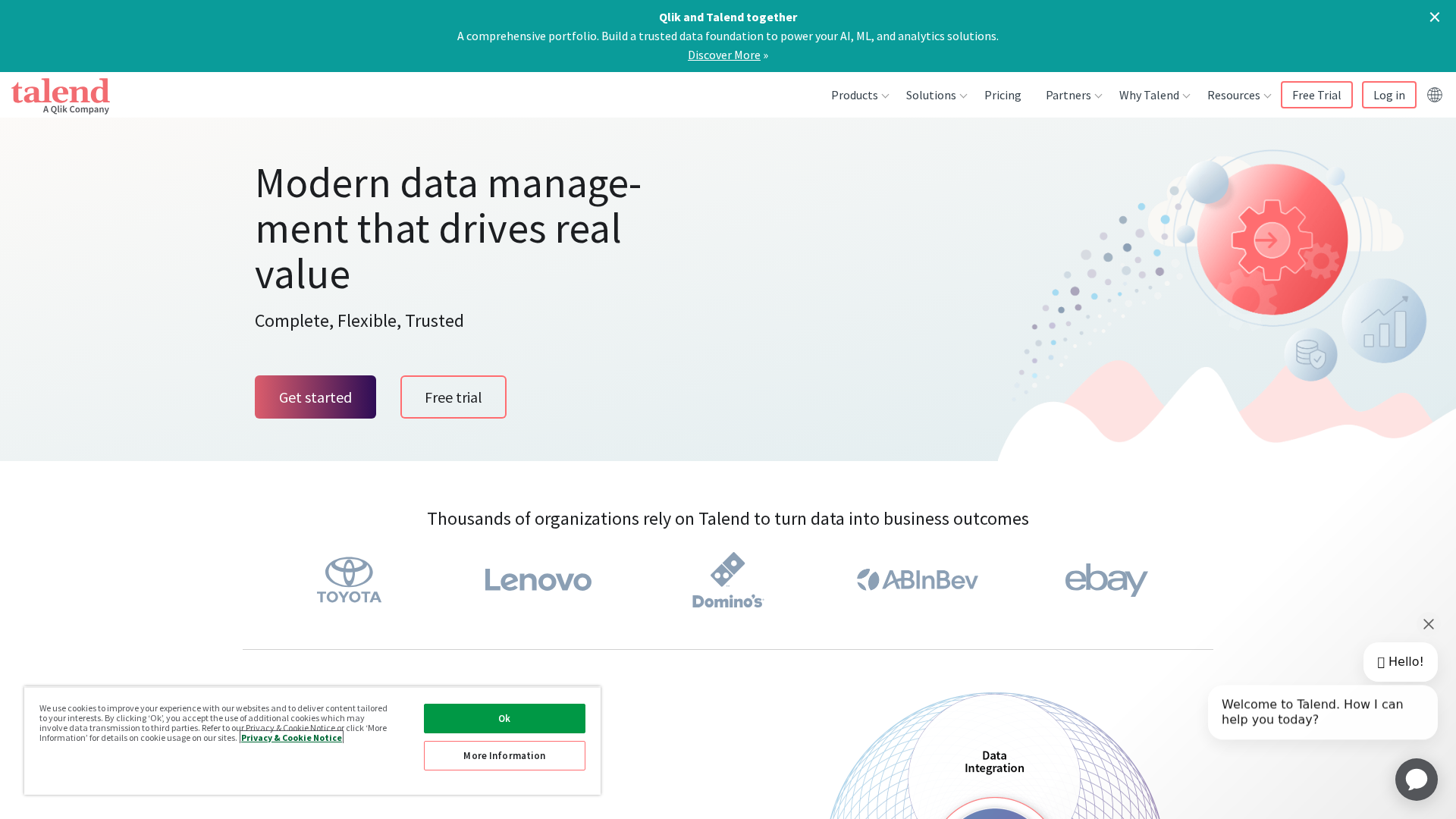Open the language selector globe icon

(1434, 95)
